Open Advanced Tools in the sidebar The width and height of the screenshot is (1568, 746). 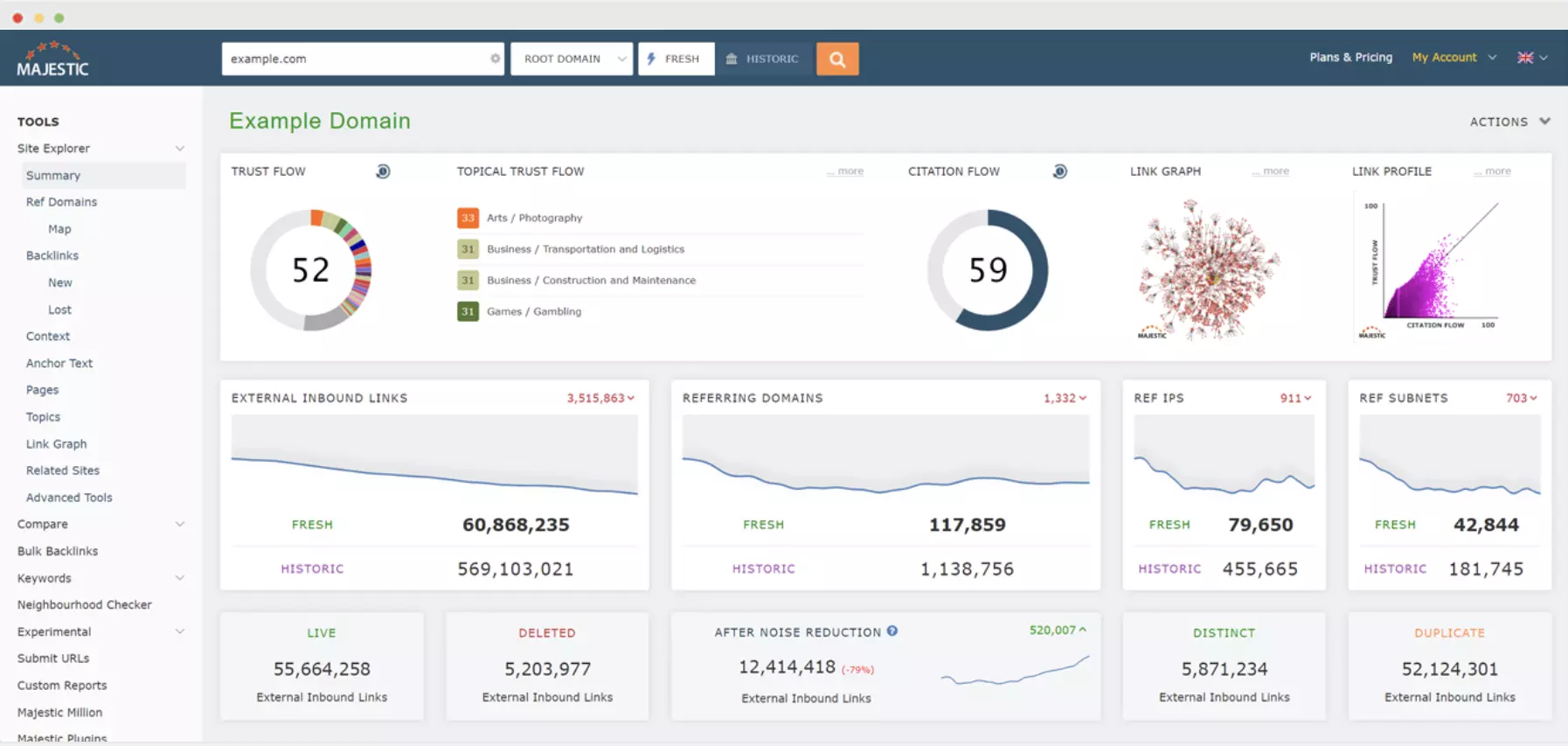point(69,498)
